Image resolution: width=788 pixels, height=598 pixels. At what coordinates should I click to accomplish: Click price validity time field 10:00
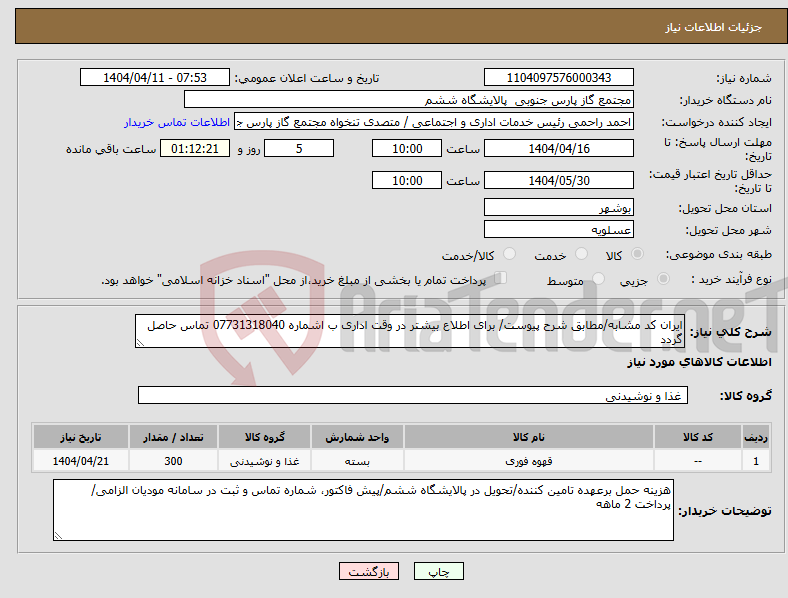(407, 180)
